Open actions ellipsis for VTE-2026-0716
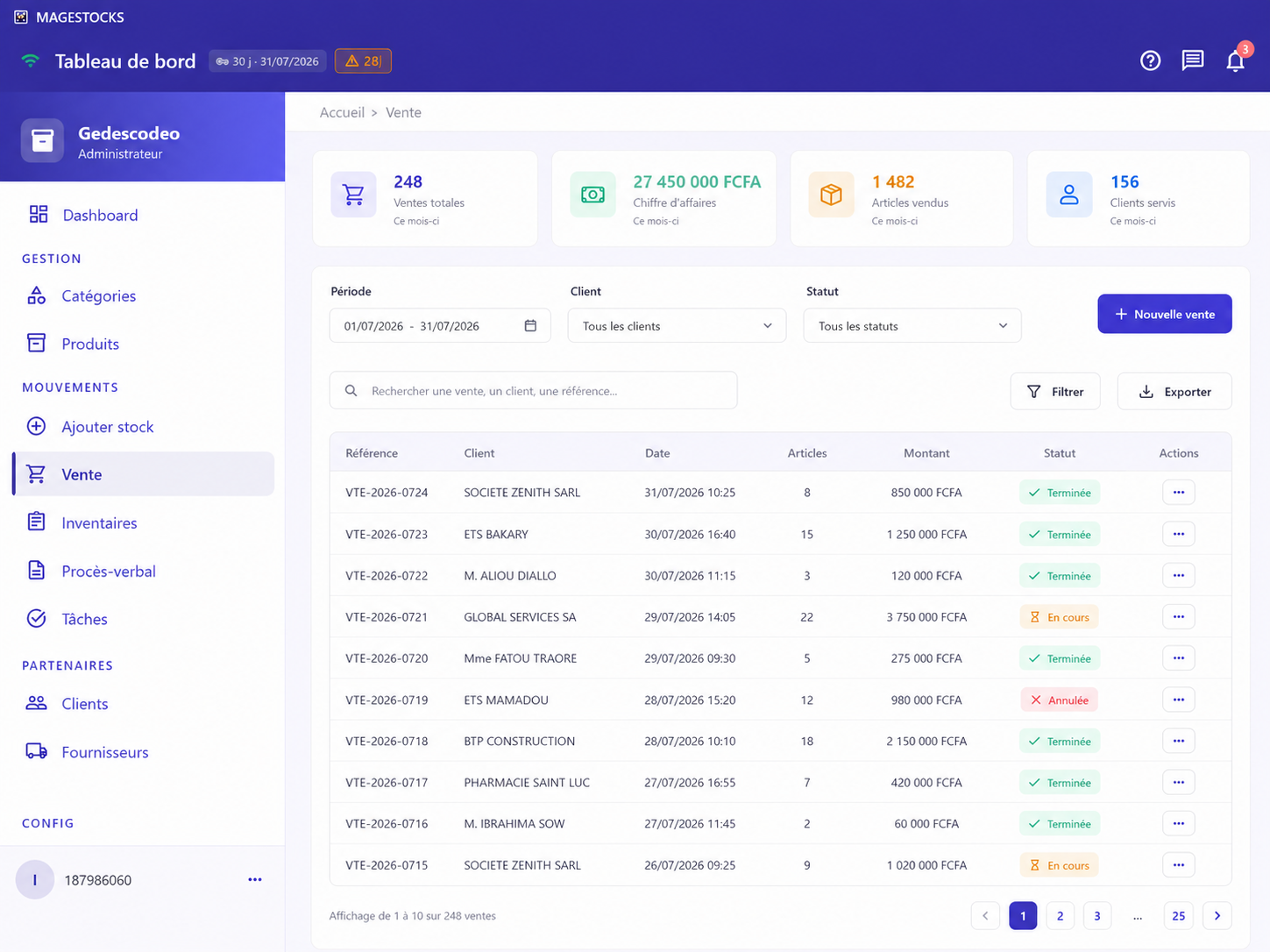This screenshot has width=1270, height=952. point(1179,823)
